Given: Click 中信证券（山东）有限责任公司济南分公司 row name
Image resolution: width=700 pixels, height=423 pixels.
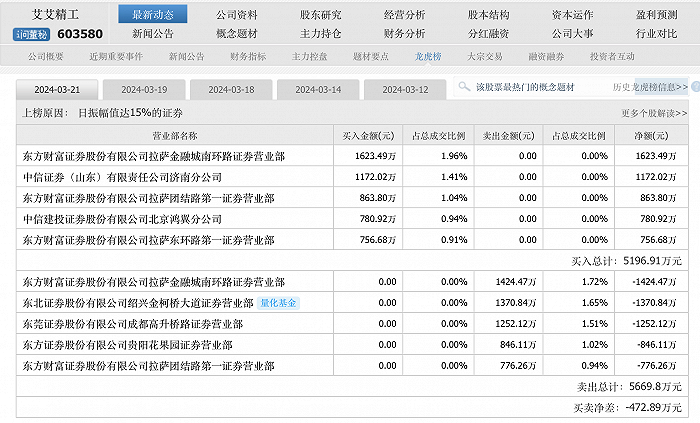Looking at the screenshot, I should [122, 177].
